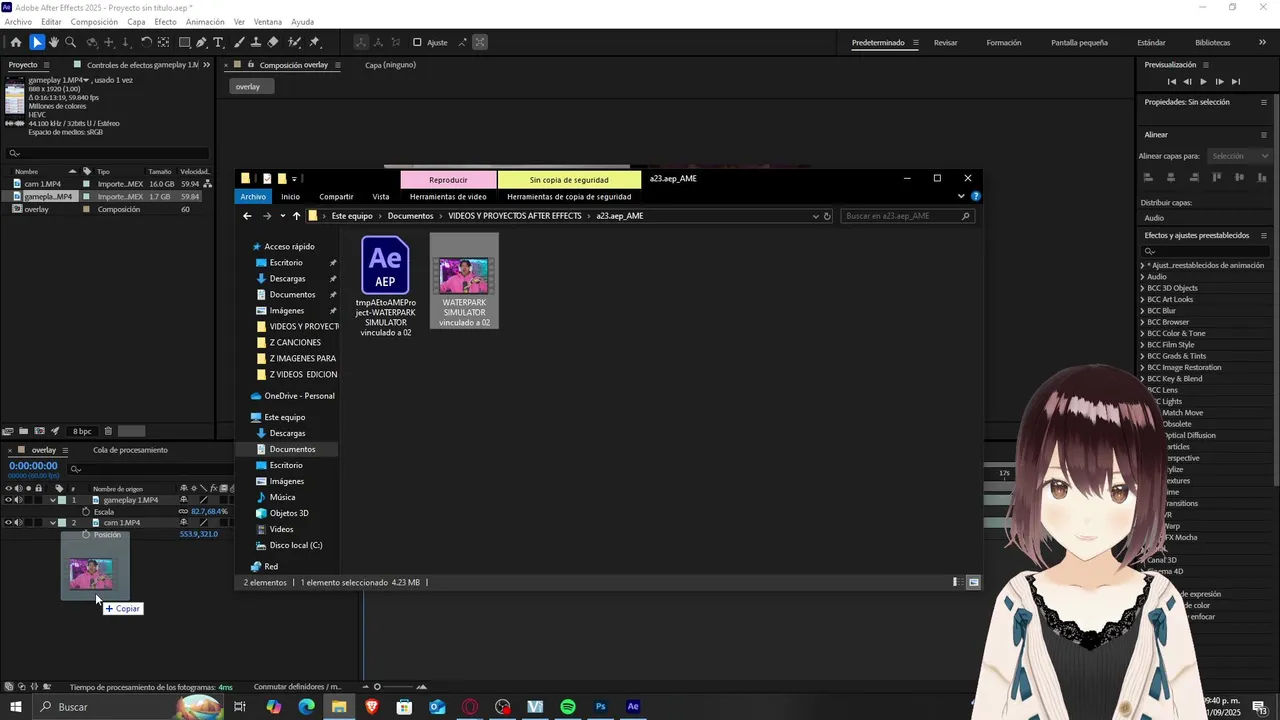
Task: Click the Back arrow in file explorer
Action: coord(247,216)
